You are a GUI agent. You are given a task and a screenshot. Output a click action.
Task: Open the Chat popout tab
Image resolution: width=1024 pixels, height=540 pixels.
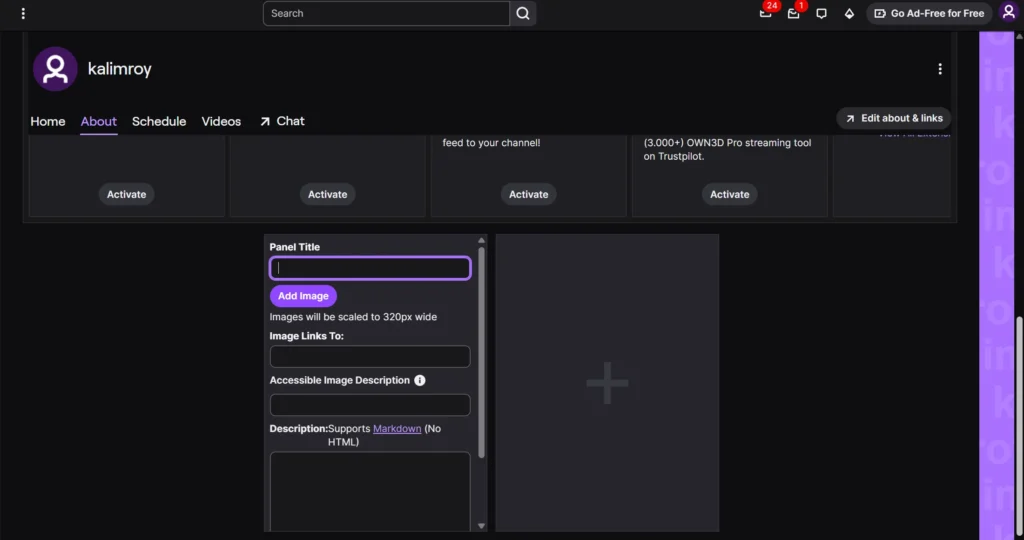[x=282, y=121]
